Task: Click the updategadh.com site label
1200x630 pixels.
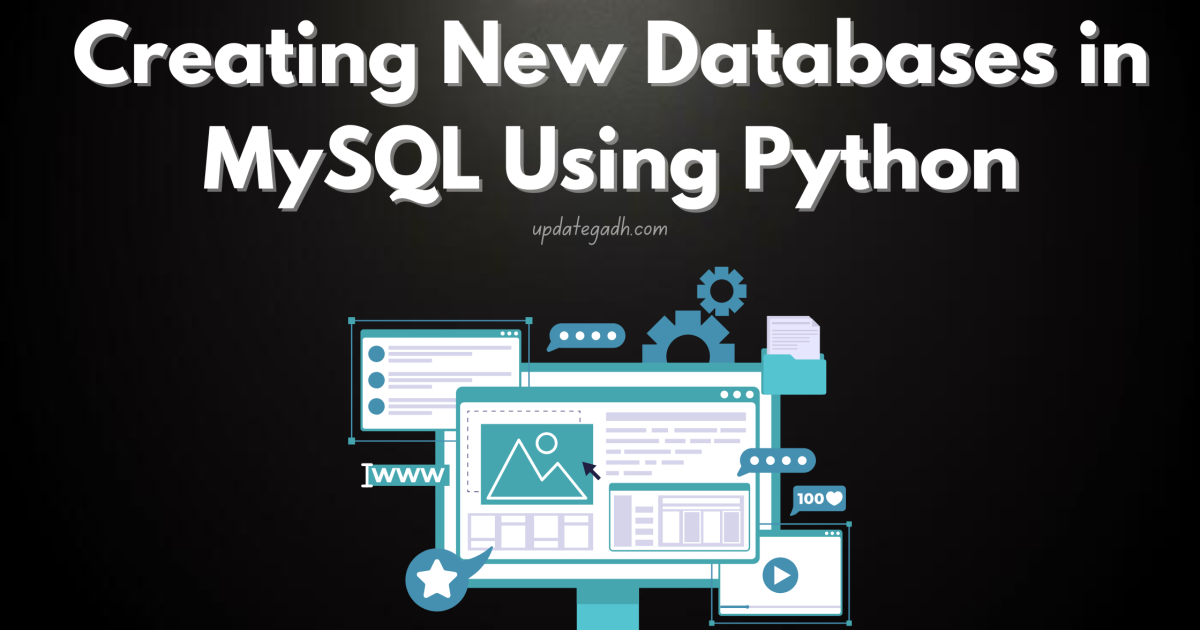Action: tap(598, 228)
